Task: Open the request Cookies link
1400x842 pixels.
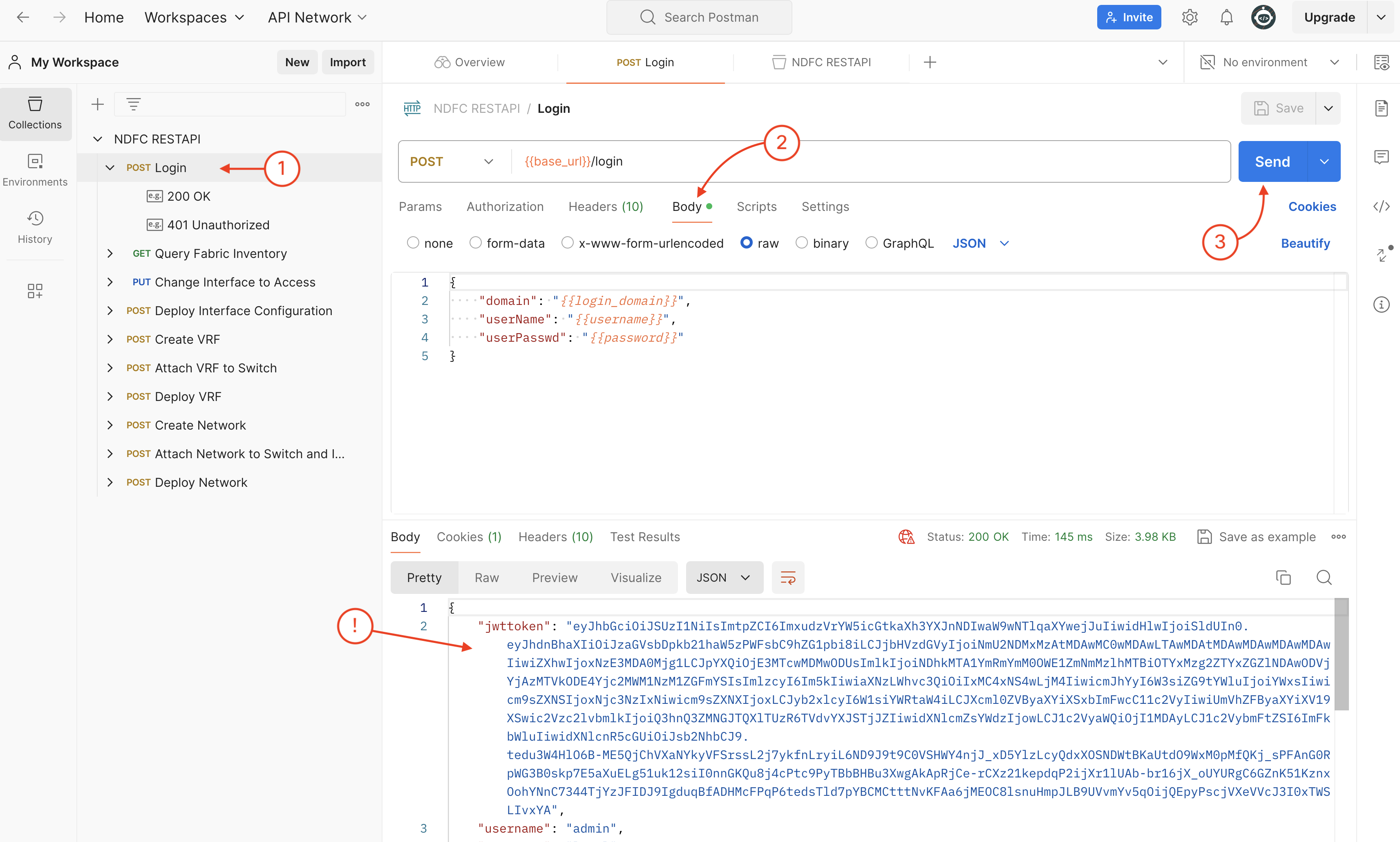Action: click(1312, 206)
